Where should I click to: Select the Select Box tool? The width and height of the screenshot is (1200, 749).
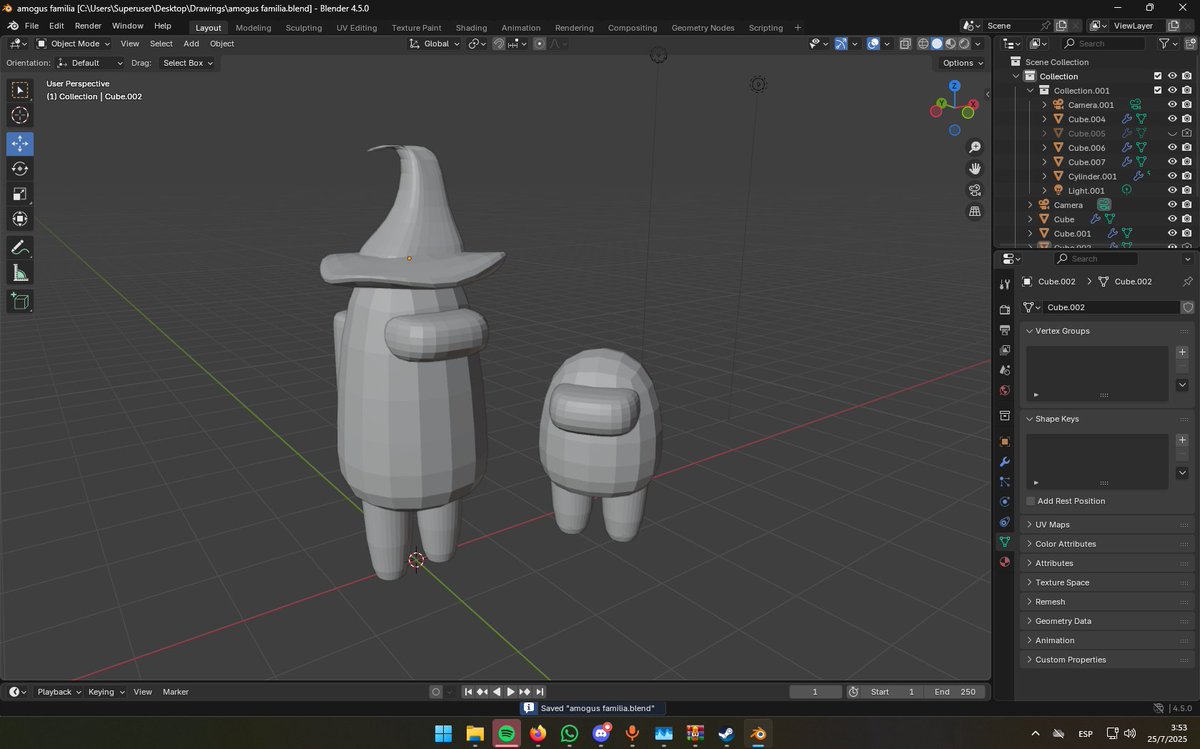20,90
